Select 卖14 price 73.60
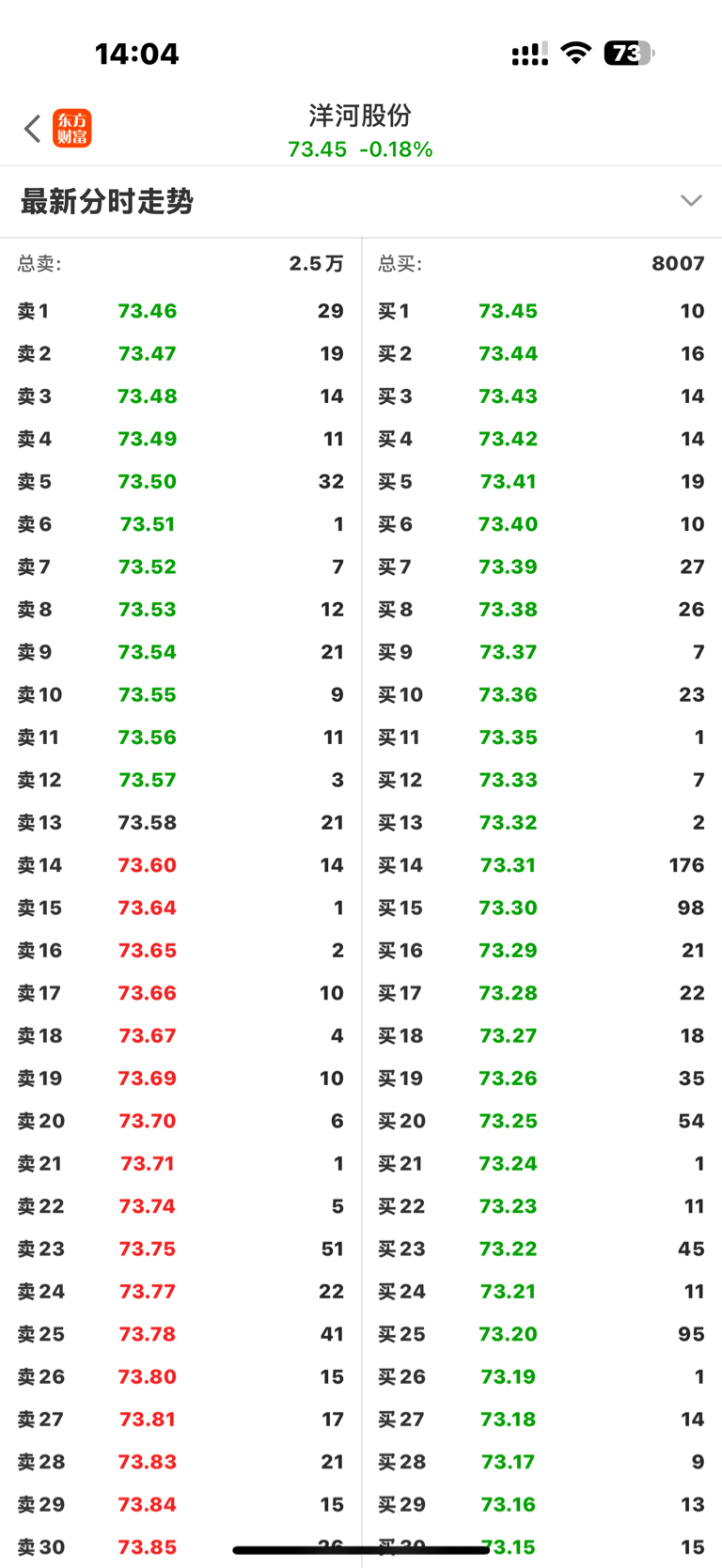Image resolution: width=722 pixels, height=1568 pixels. [x=148, y=865]
